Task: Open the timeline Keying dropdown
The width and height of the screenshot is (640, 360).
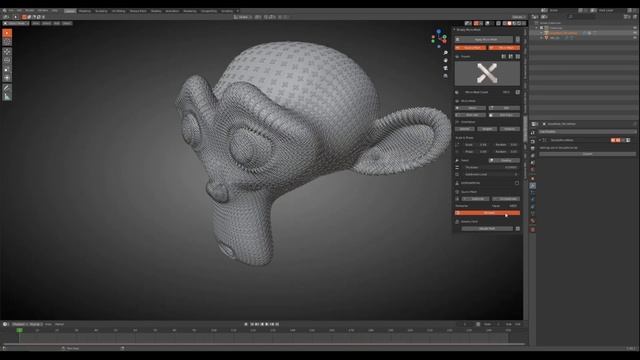Action: coord(35,324)
